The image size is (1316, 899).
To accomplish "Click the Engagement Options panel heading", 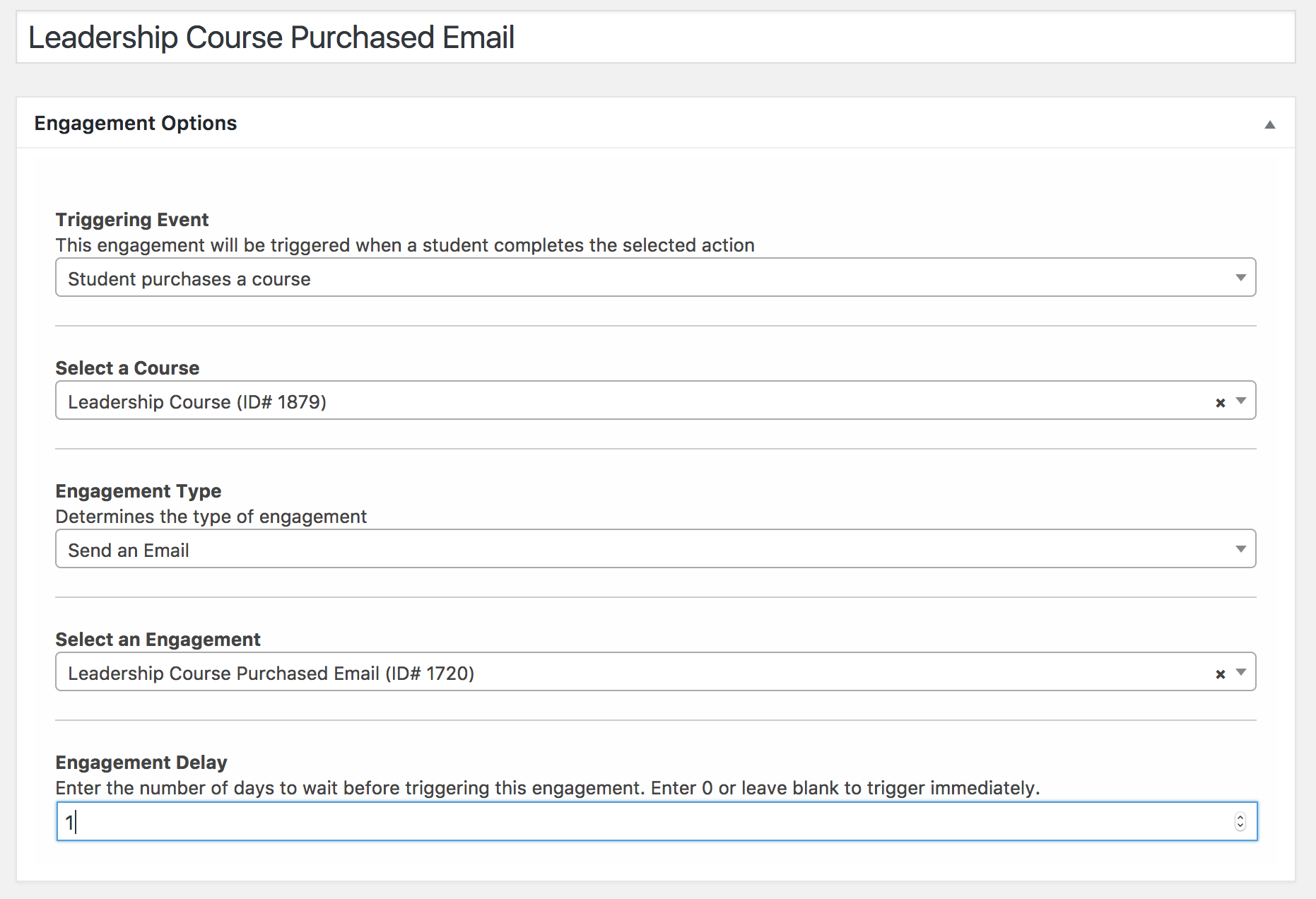I will (x=136, y=123).
